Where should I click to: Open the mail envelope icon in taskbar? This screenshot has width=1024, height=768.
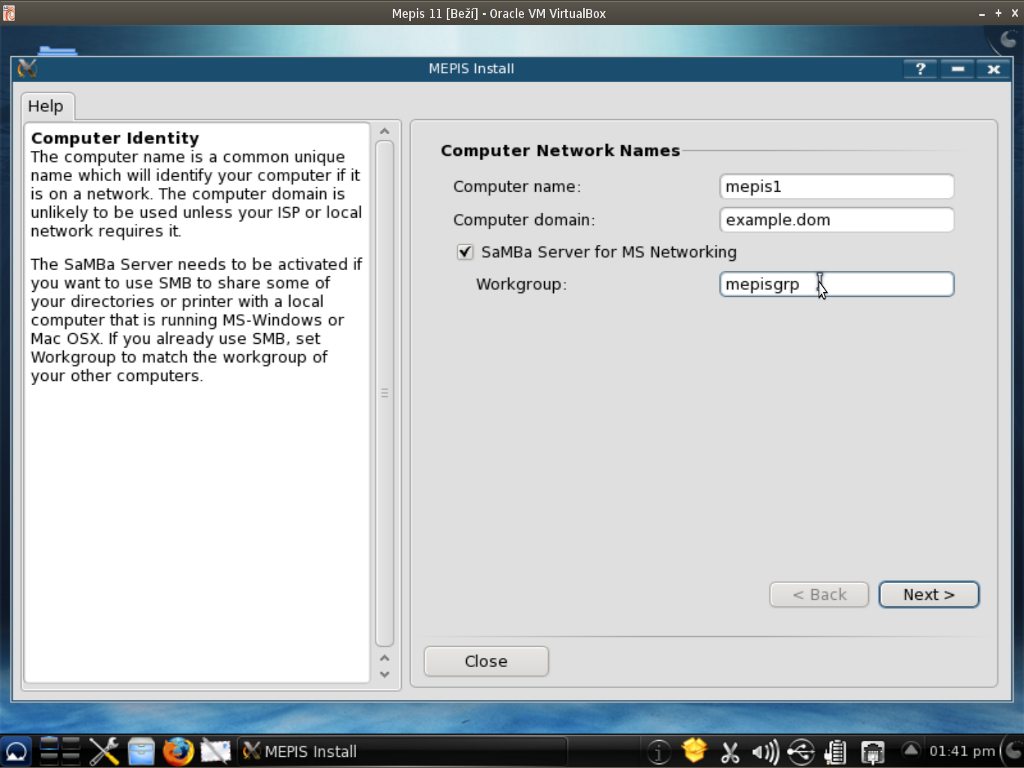(215, 752)
